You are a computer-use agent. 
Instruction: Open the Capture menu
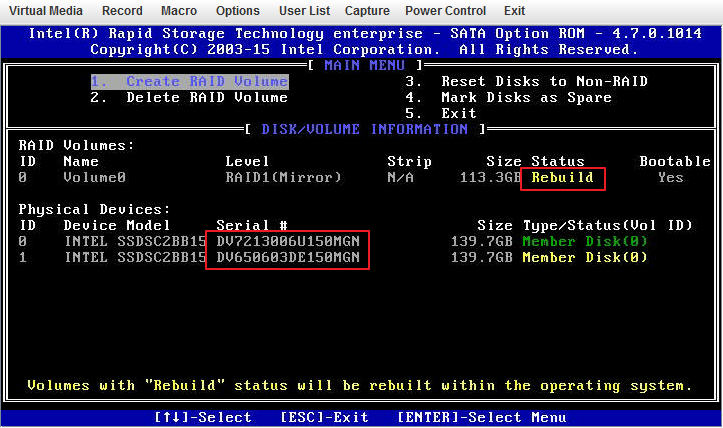click(367, 11)
